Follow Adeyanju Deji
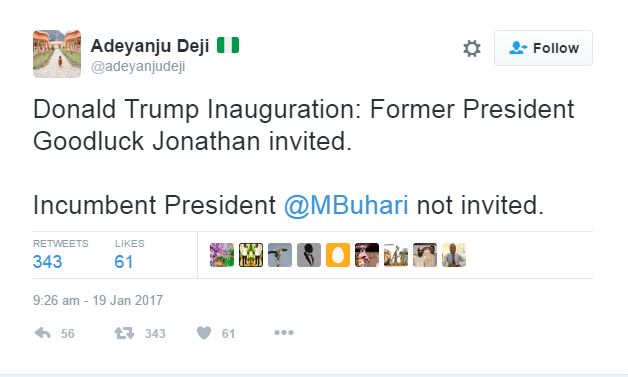Viewport: 628px width, 377px height. pyautogui.click(x=543, y=48)
